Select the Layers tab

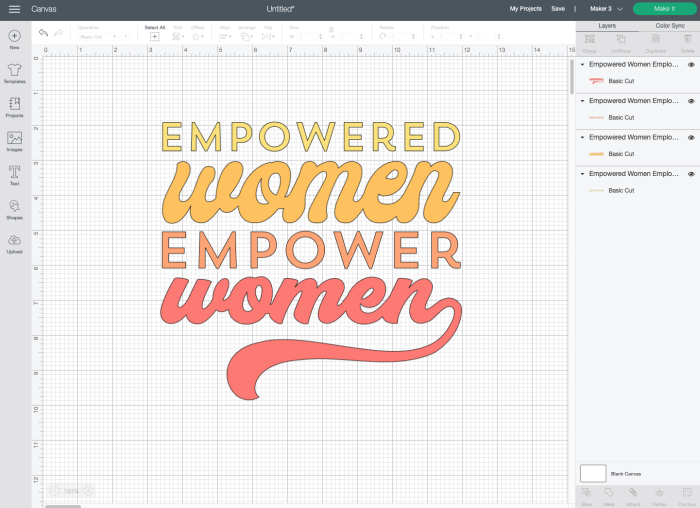[x=607, y=25]
